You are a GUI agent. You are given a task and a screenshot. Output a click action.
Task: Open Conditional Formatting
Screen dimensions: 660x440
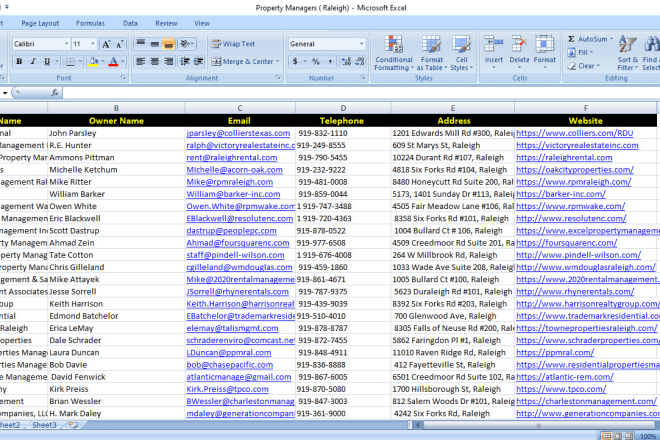pyautogui.click(x=394, y=53)
